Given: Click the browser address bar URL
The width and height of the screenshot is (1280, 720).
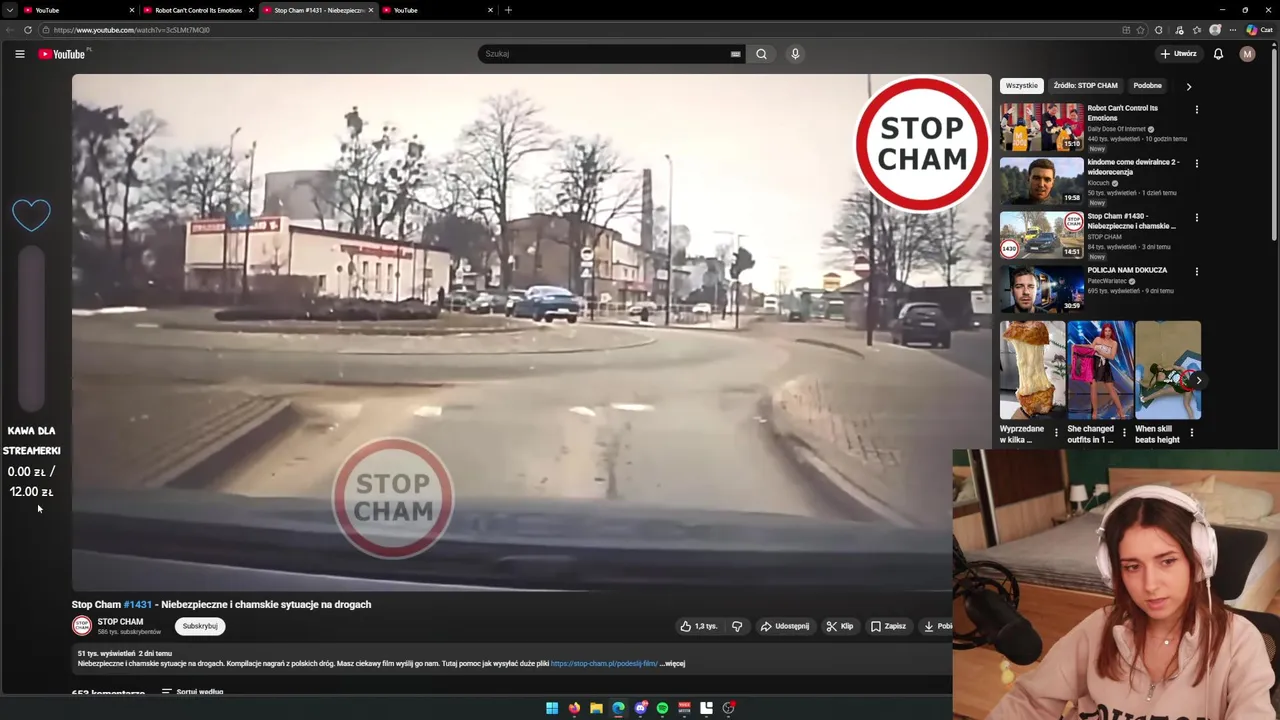Looking at the screenshot, I should pyautogui.click(x=131, y=30).
